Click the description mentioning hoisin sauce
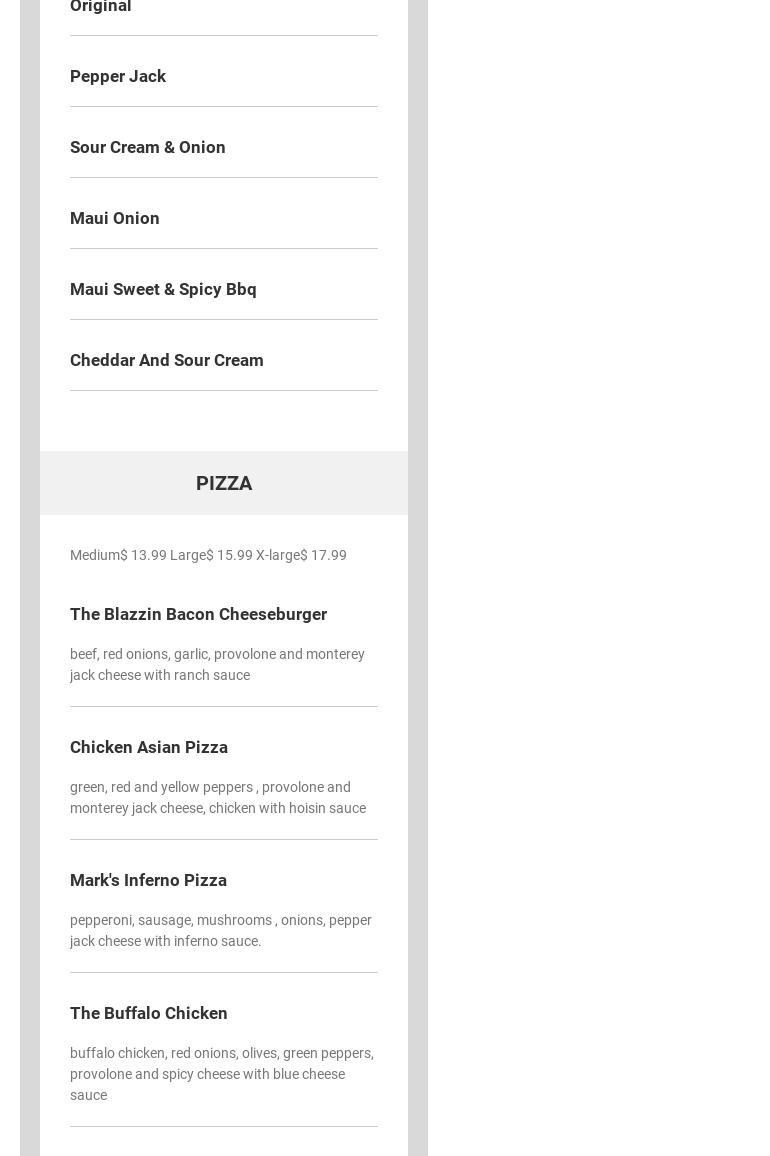This screenshot has width=770, height=1156. (217, 797)
